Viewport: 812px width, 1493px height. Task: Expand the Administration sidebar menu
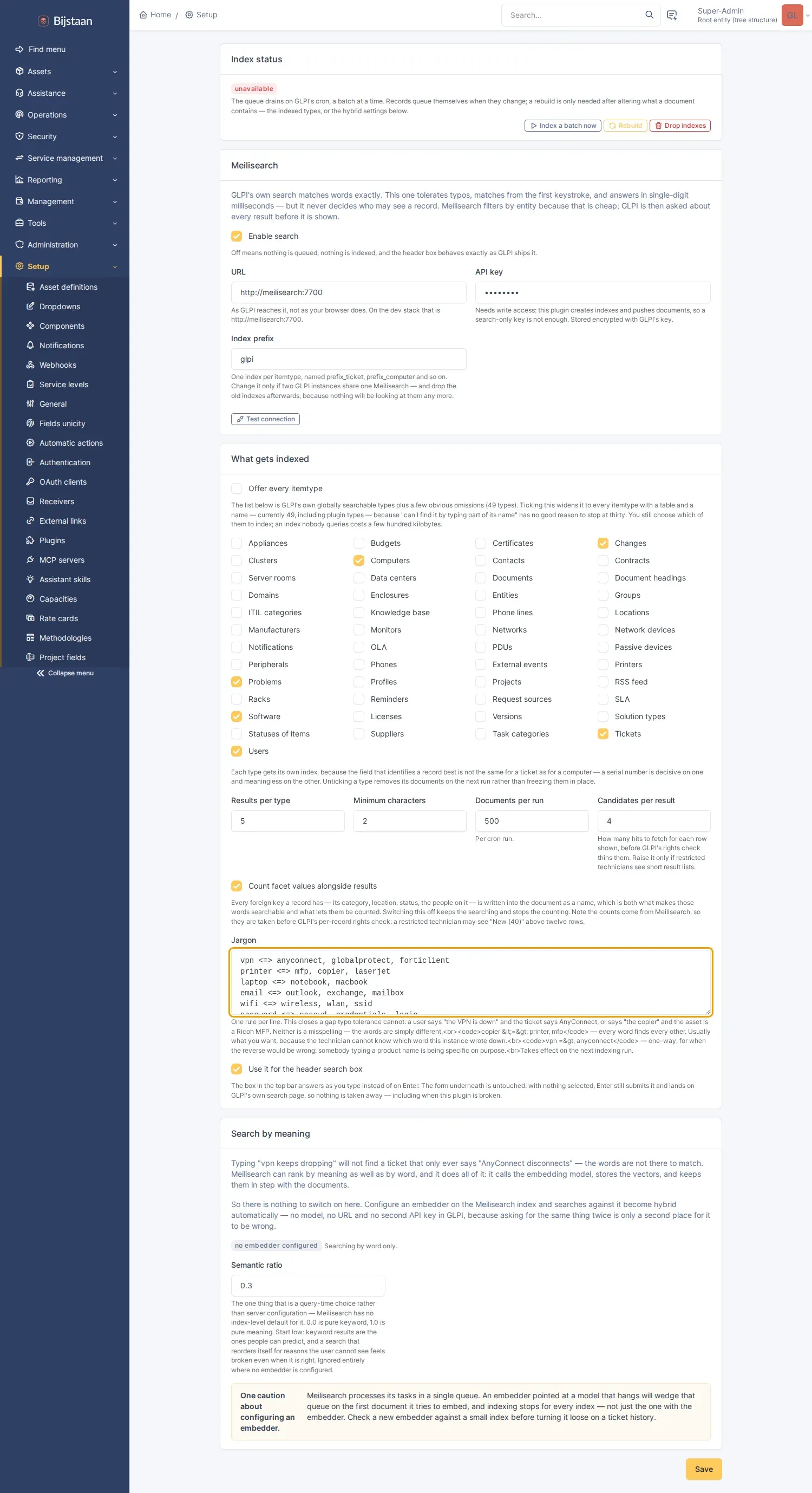coord(65,245)
